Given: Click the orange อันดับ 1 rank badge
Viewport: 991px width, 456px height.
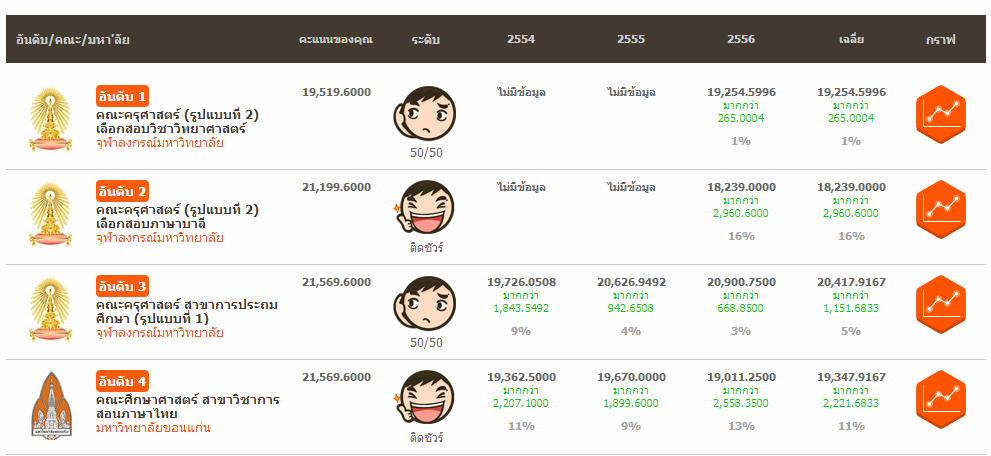Looking at the screenshot, I should [122, 97].
